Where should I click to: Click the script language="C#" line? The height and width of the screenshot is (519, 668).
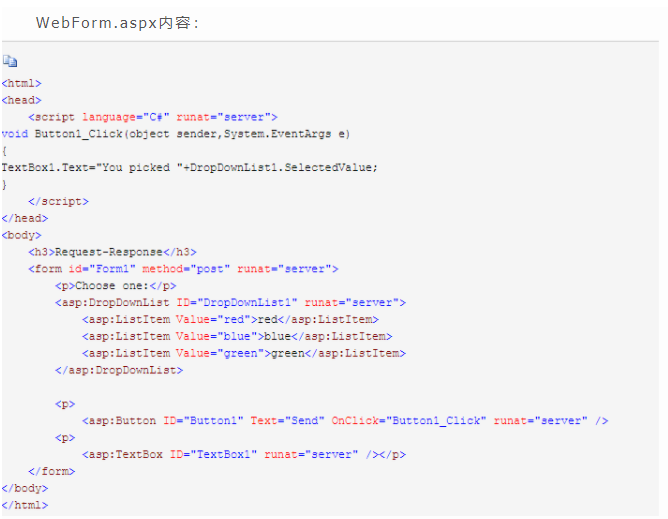pyautogui.click(x=153, y=117)
